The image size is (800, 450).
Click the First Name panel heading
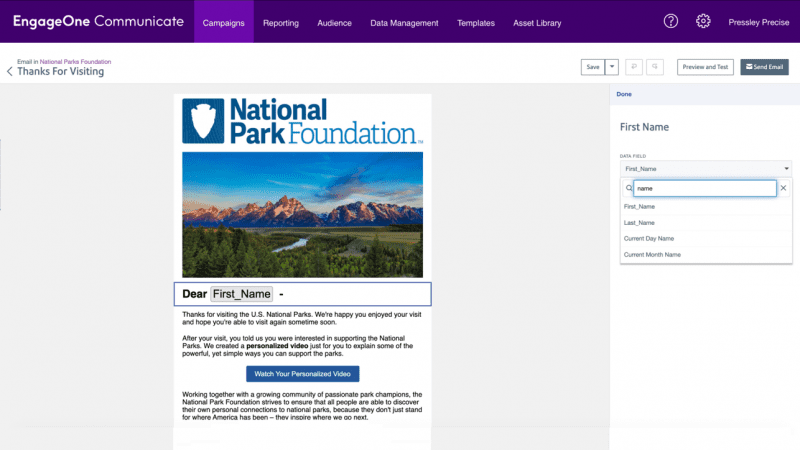pos(644,127)
